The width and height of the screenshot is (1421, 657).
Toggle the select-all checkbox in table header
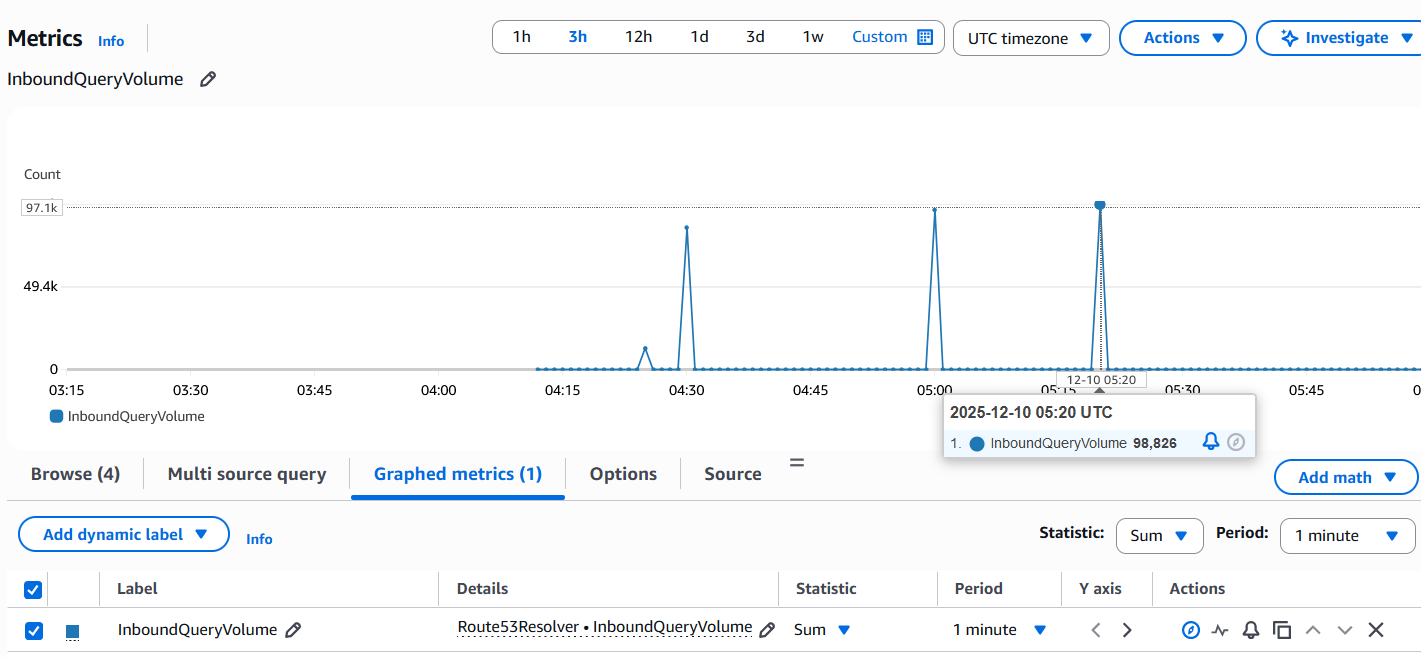[x=33, y=590]
